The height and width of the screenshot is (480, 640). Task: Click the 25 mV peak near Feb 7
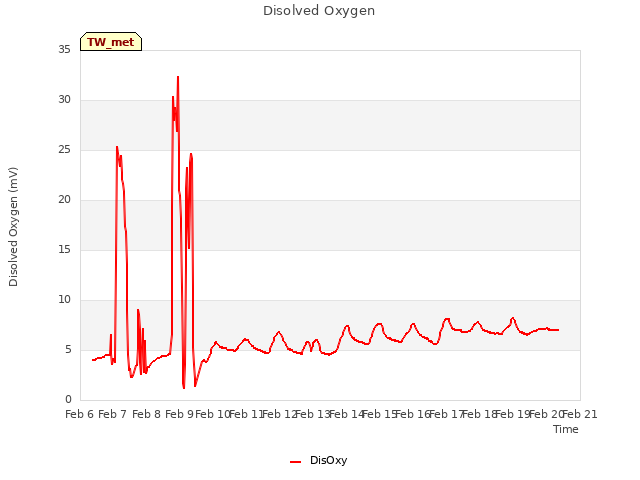pos(117,147)
